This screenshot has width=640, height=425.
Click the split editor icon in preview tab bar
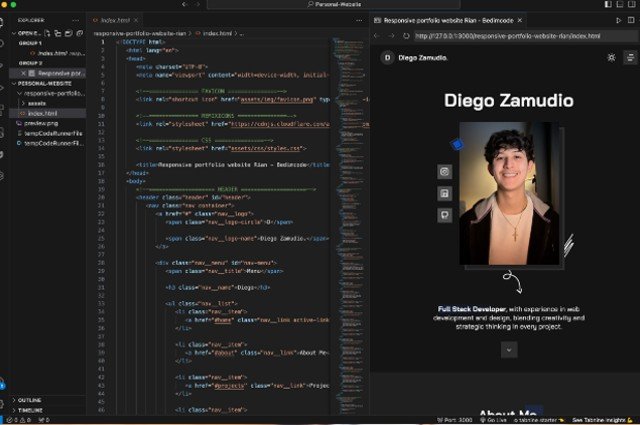pyautogui.click(x=631, y=20)
